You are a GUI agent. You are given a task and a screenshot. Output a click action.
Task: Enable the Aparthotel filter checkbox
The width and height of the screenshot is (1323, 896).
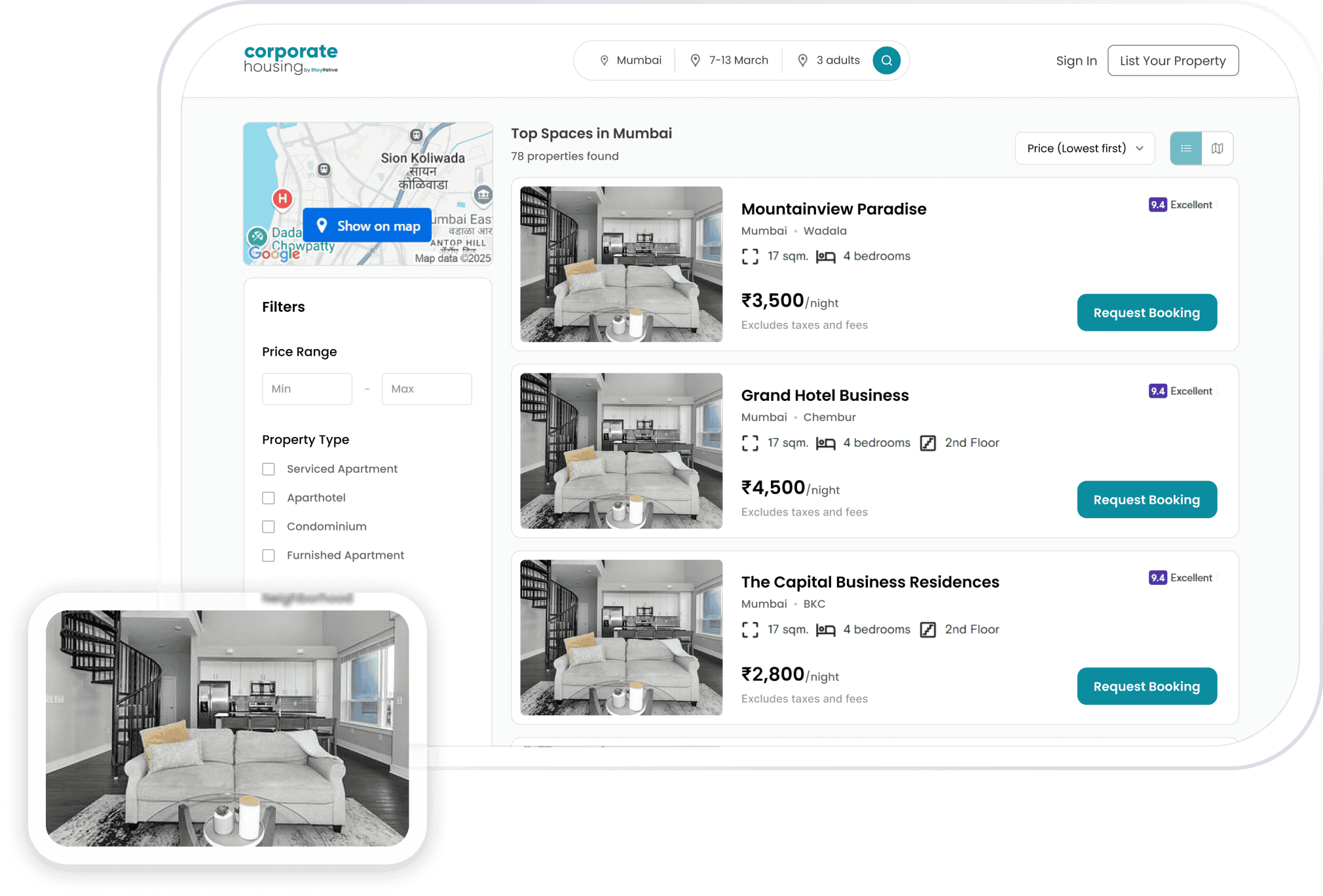(x=269, y=498)
